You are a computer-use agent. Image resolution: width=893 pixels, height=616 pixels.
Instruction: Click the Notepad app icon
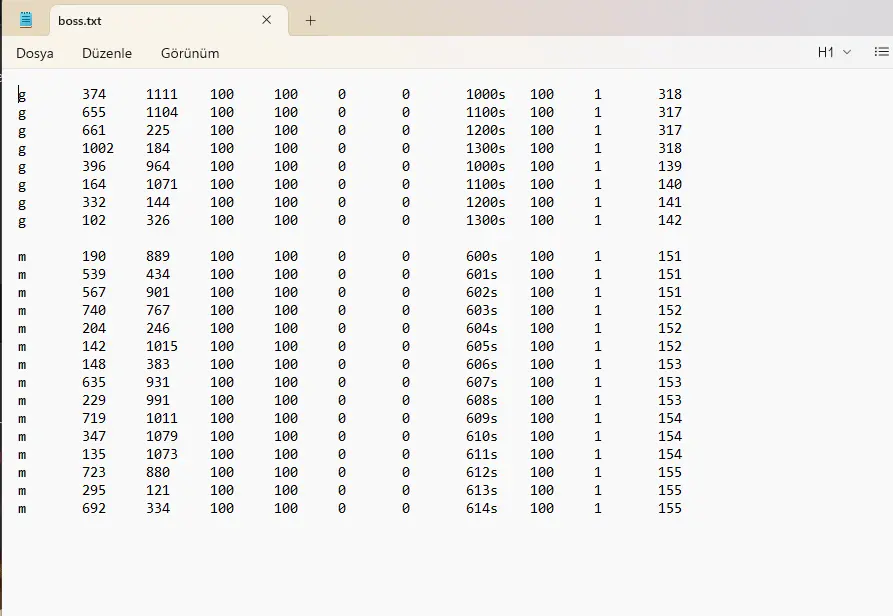click(25, 19)
